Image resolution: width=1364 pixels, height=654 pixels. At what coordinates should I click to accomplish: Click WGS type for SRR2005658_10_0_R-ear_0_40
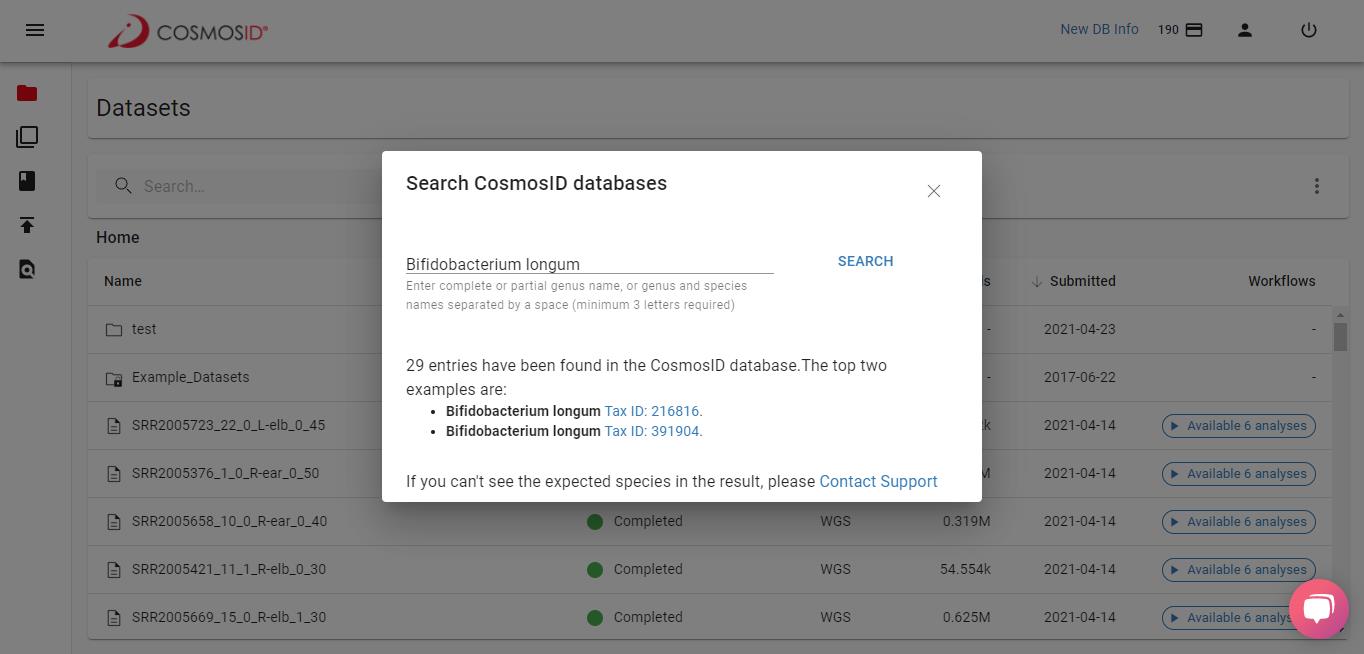point(835,521)
